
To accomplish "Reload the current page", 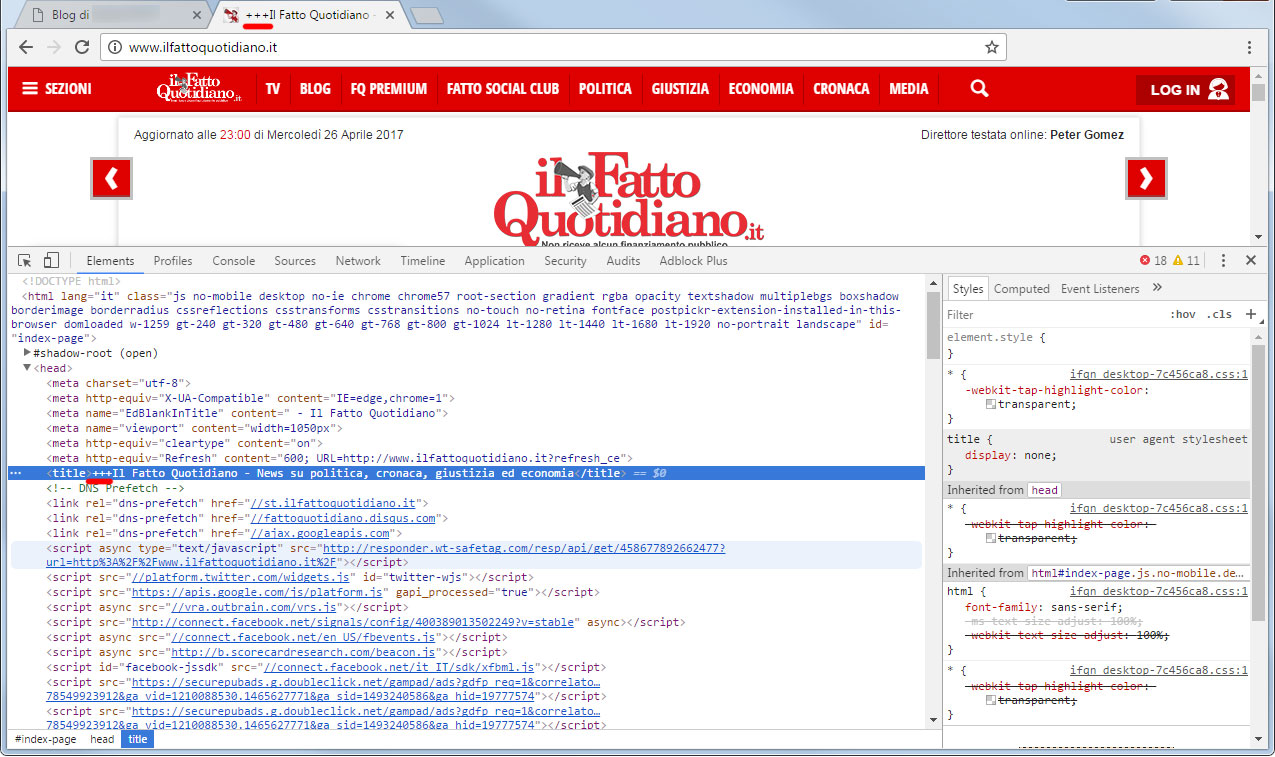I will tap(82, 47).
